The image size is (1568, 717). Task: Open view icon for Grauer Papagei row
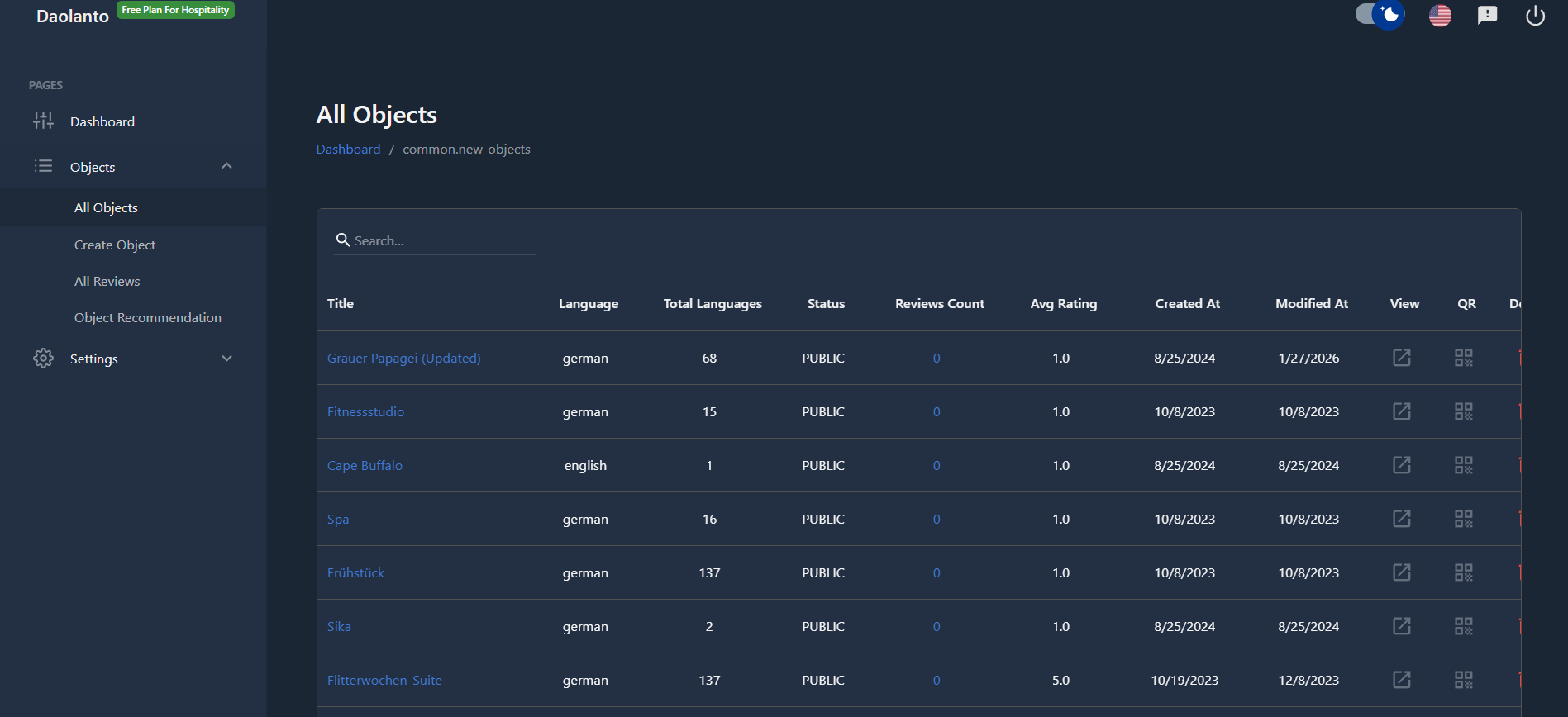(1401, 358)
